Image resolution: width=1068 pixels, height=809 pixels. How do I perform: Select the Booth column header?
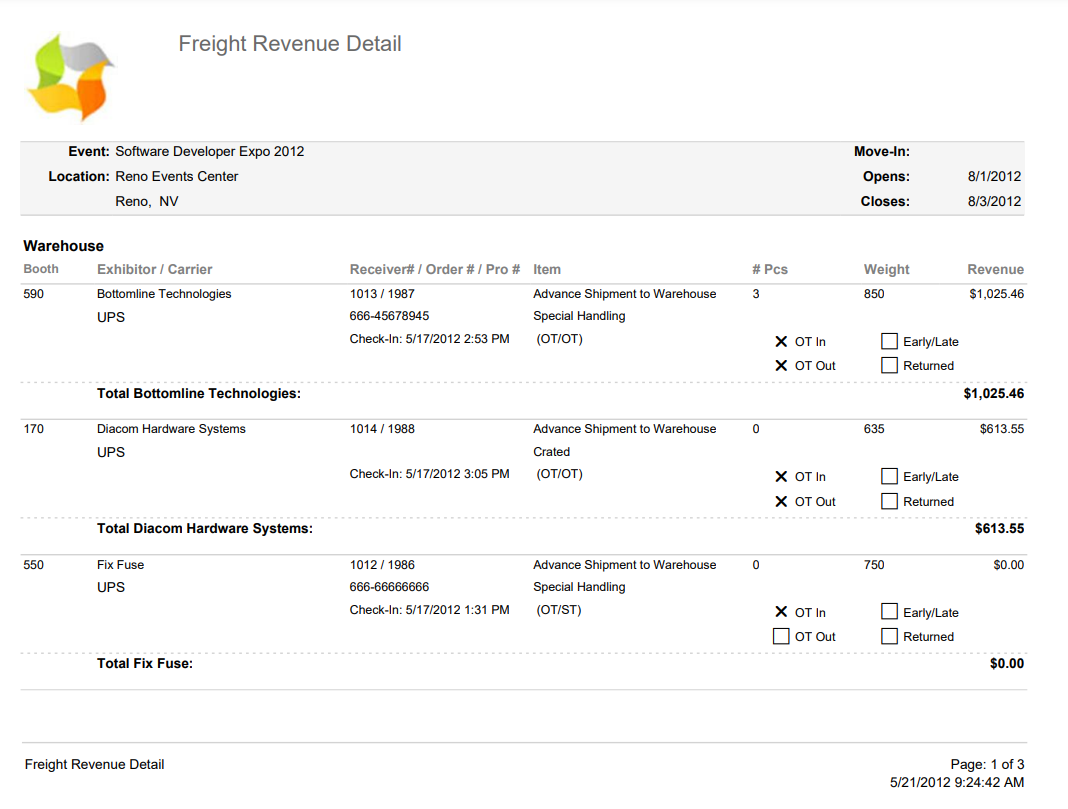(41, 269)
